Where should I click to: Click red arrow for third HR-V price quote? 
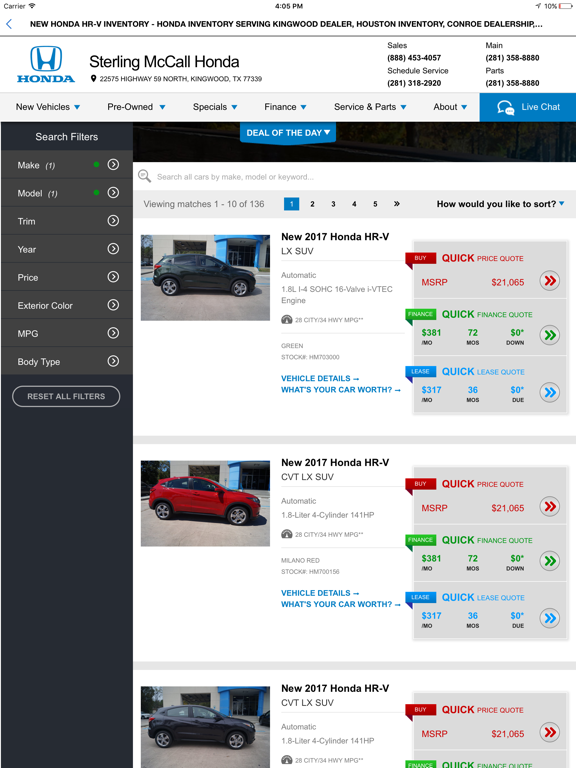pyautogui.click(x=550, y=732)
